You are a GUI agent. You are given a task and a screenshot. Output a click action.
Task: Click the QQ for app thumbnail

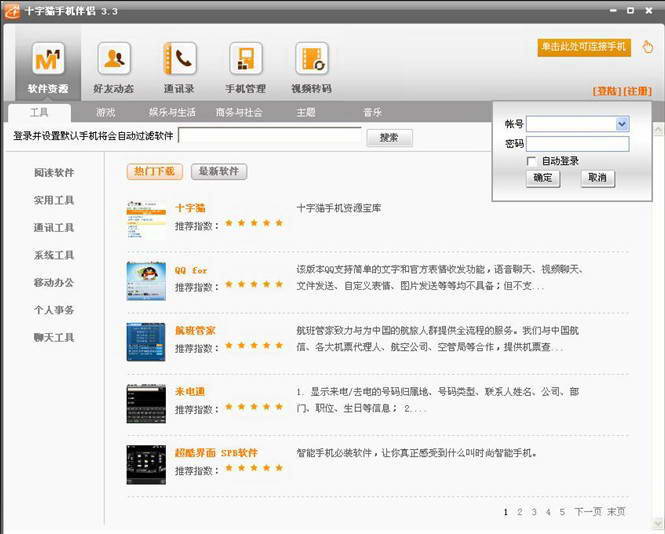point(146,281)
